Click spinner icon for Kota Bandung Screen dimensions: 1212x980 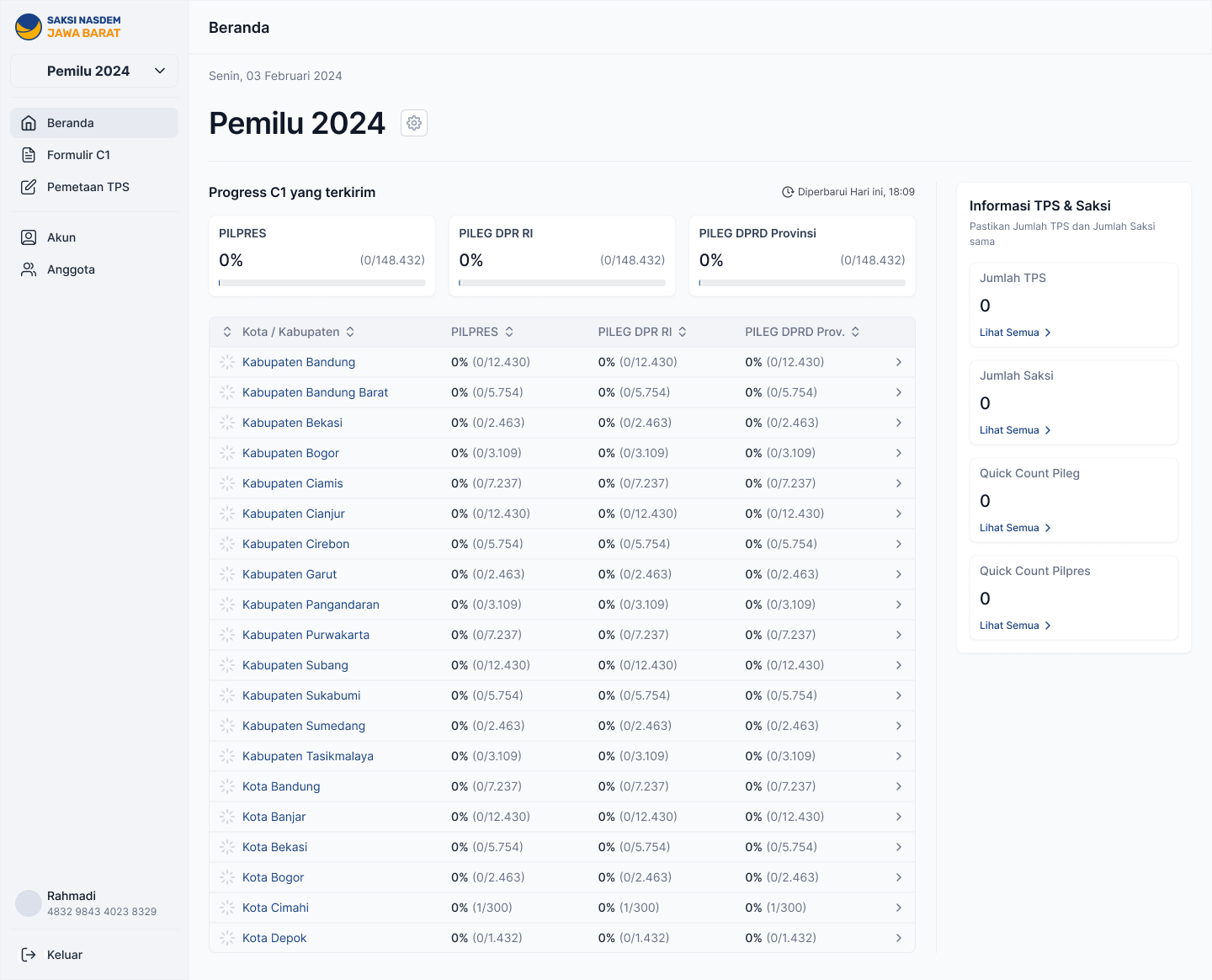tap(227, 786)
